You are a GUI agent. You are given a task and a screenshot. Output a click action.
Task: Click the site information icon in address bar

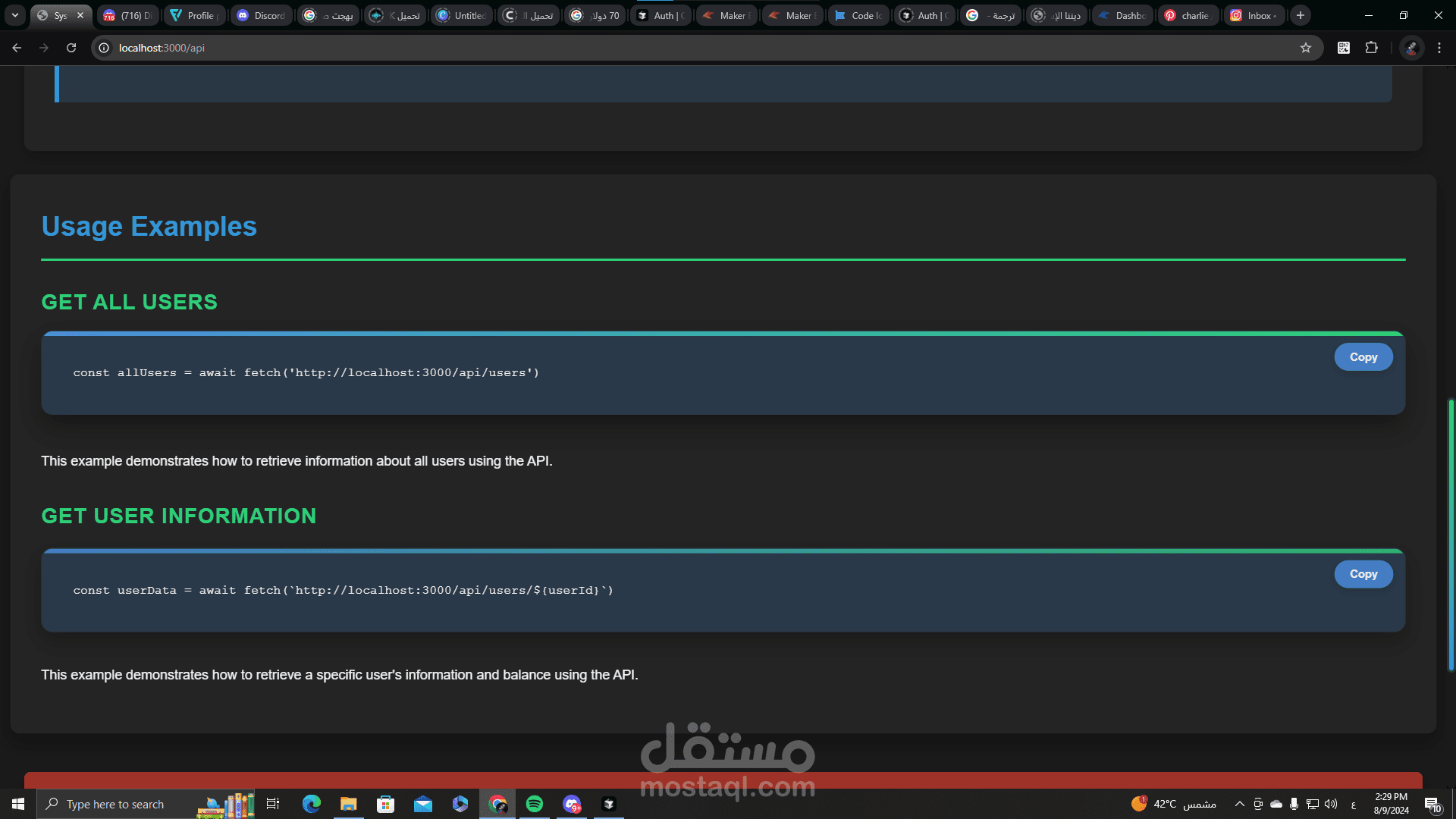(x=105, y=48)
